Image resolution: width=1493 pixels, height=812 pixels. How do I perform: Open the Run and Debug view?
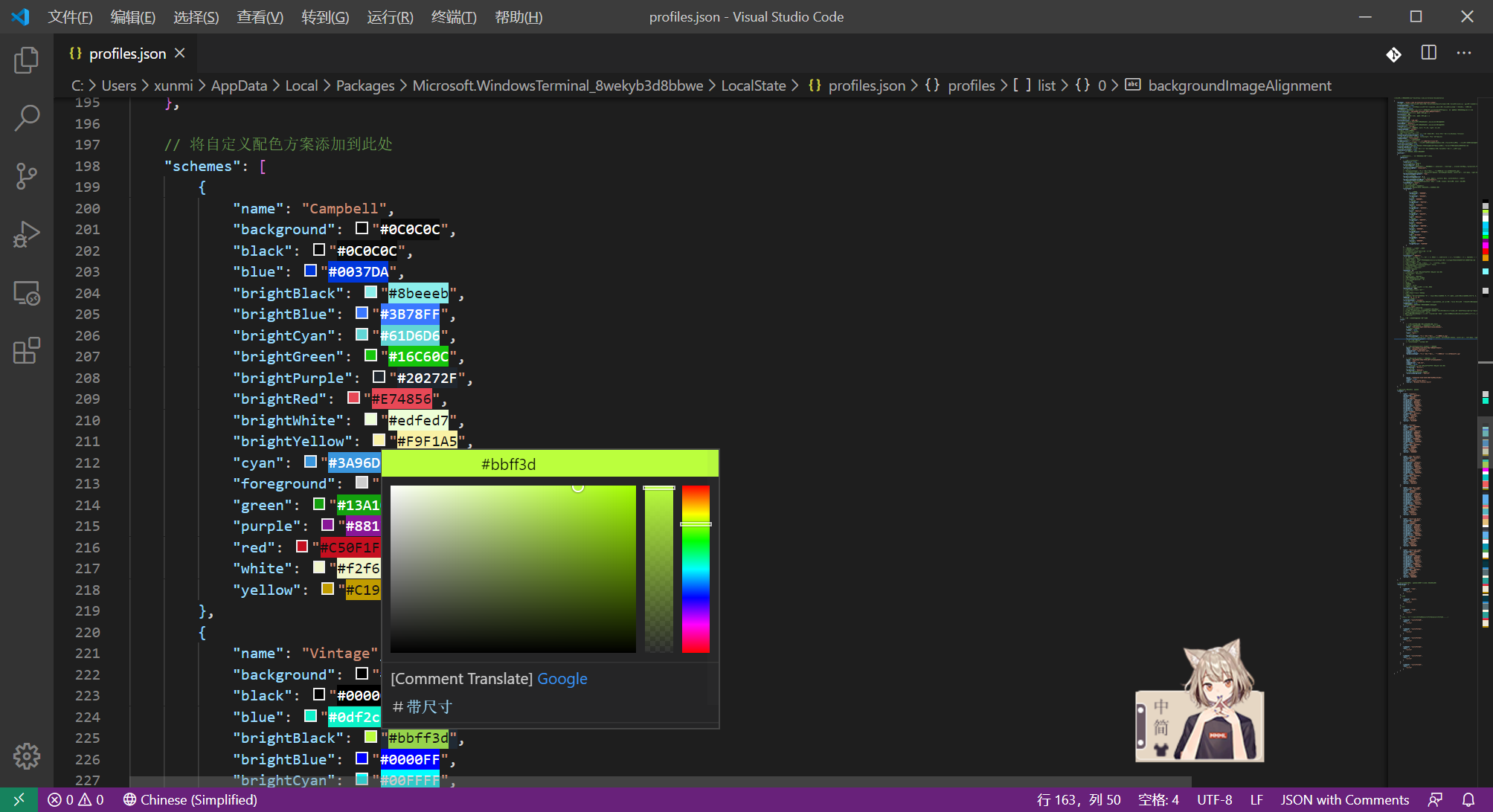coord(27,234)
